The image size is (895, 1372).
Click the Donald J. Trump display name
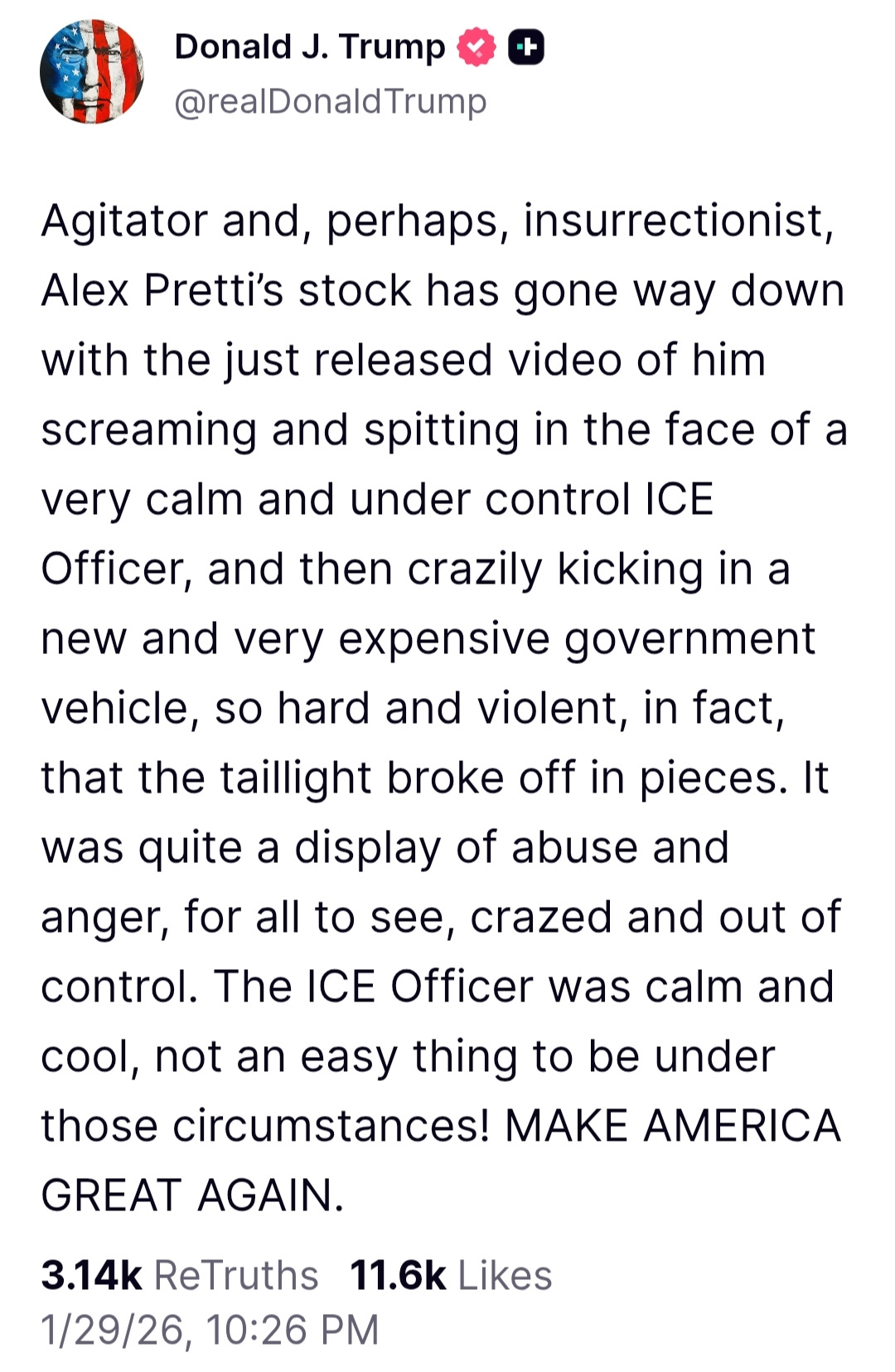(x=307, y=46)
